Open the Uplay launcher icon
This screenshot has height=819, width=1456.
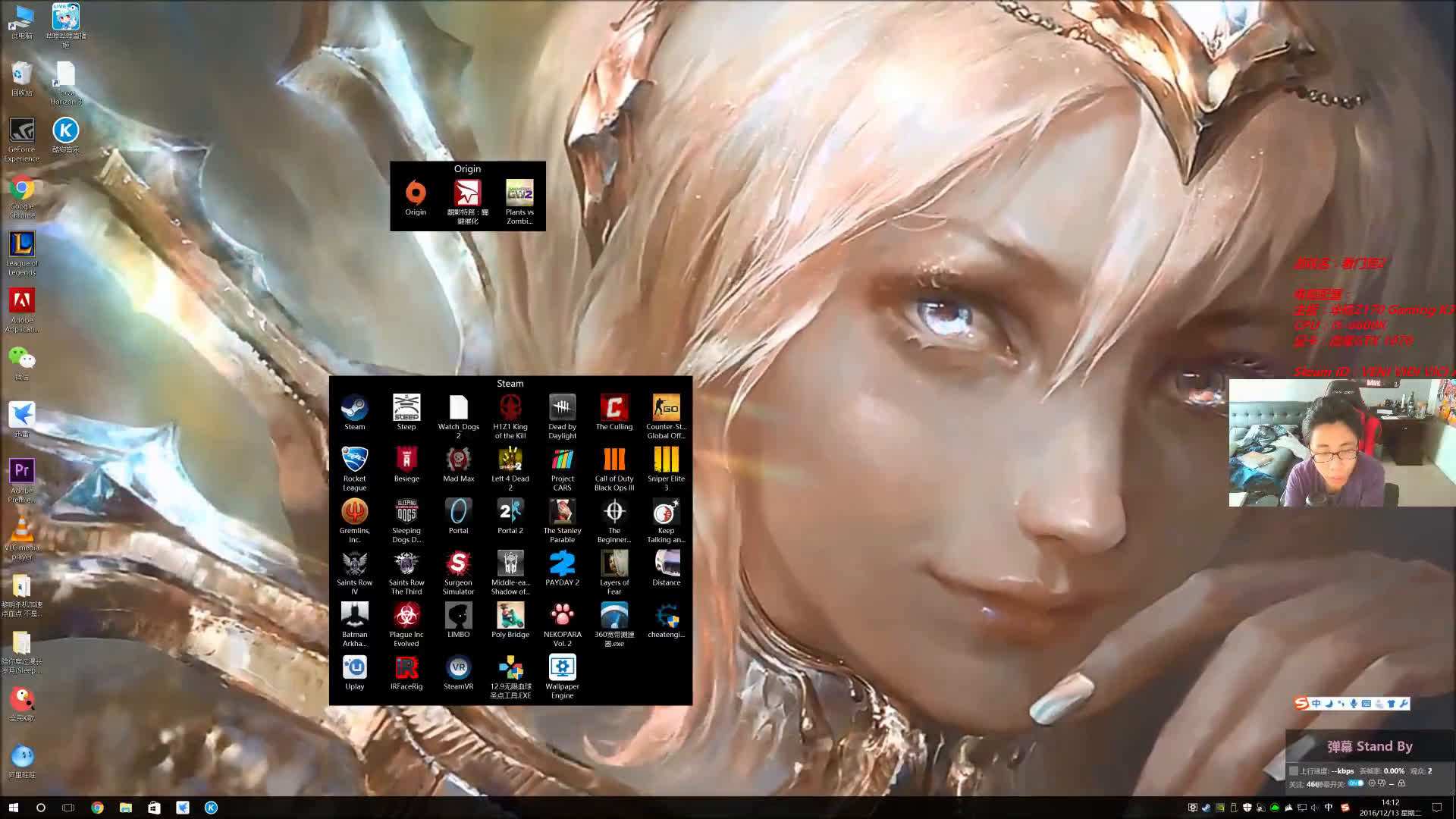click(x=354, y=672)
